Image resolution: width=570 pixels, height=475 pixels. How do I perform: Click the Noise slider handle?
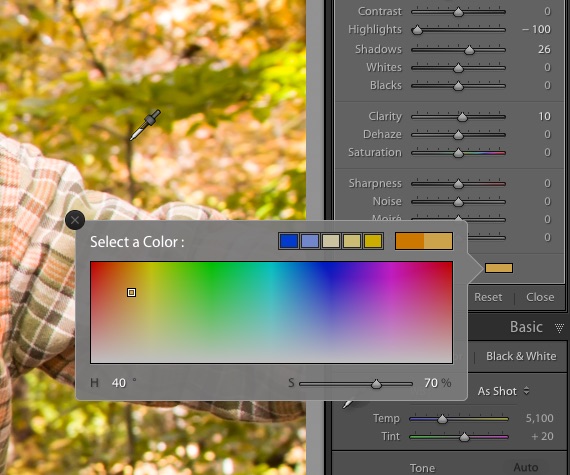[458, 202]
